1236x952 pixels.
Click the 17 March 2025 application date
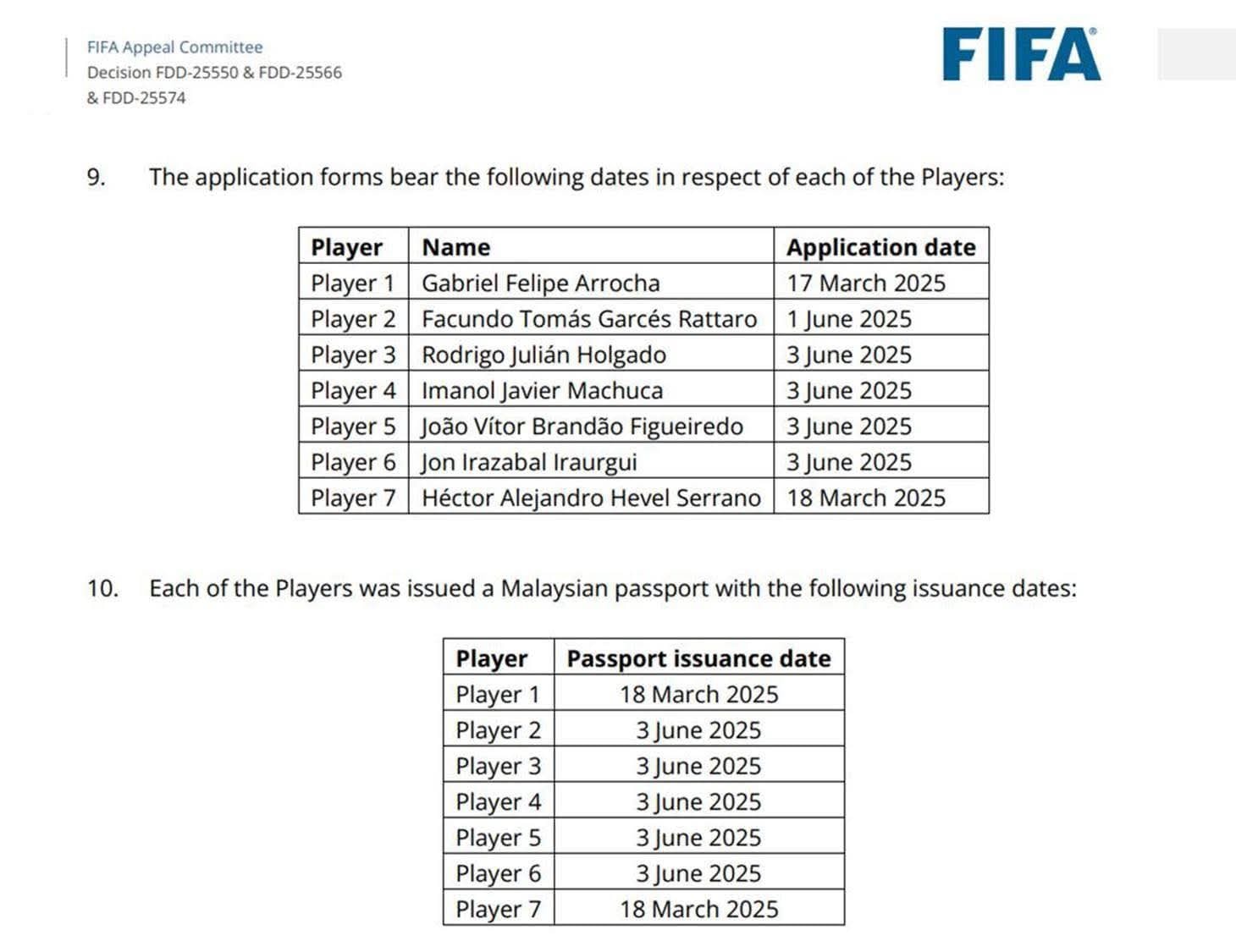(865, 283)
